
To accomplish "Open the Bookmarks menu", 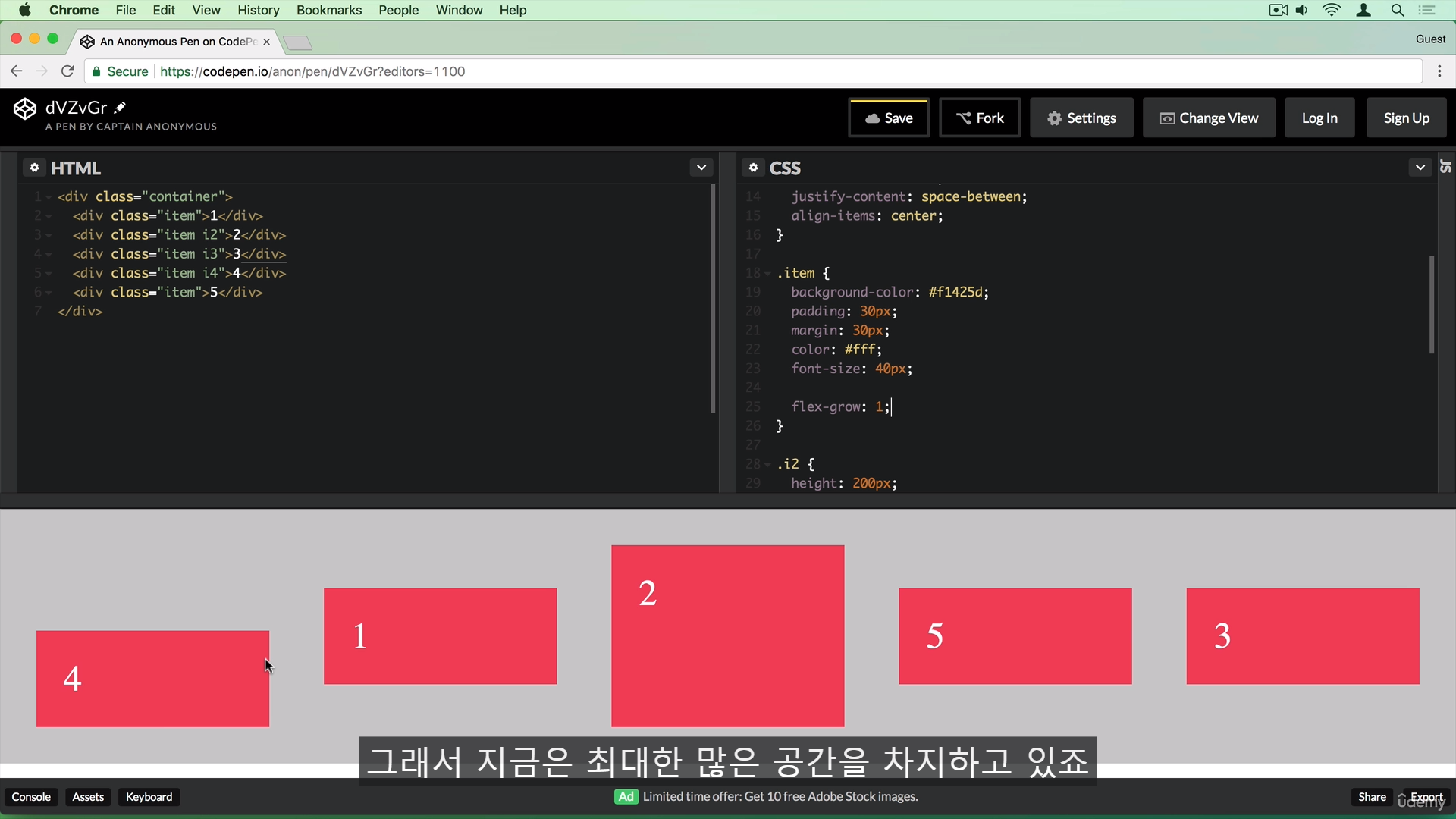I will pyautogui.click(x=328, y=10).
